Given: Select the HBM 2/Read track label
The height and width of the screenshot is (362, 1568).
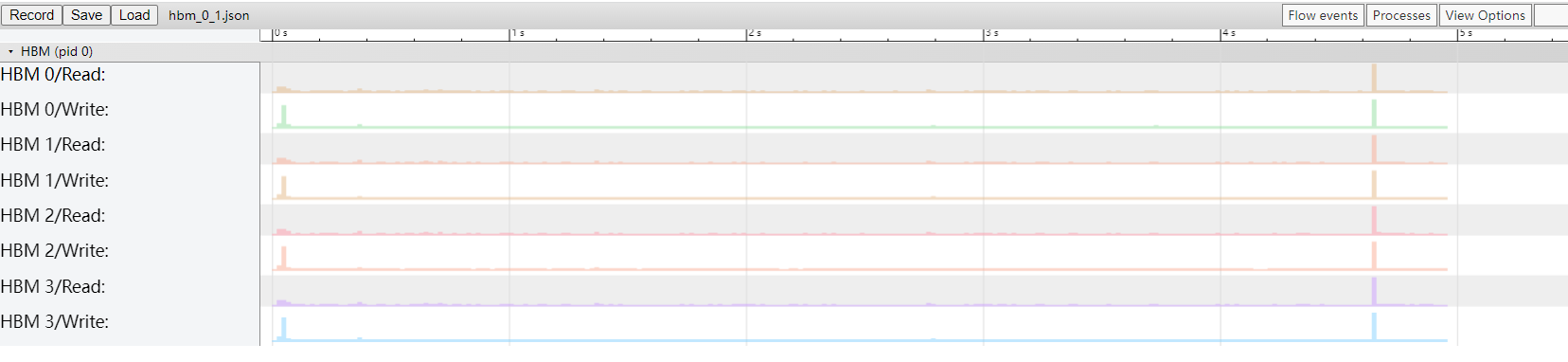Looking at the screenshot, I should (53, 216).
